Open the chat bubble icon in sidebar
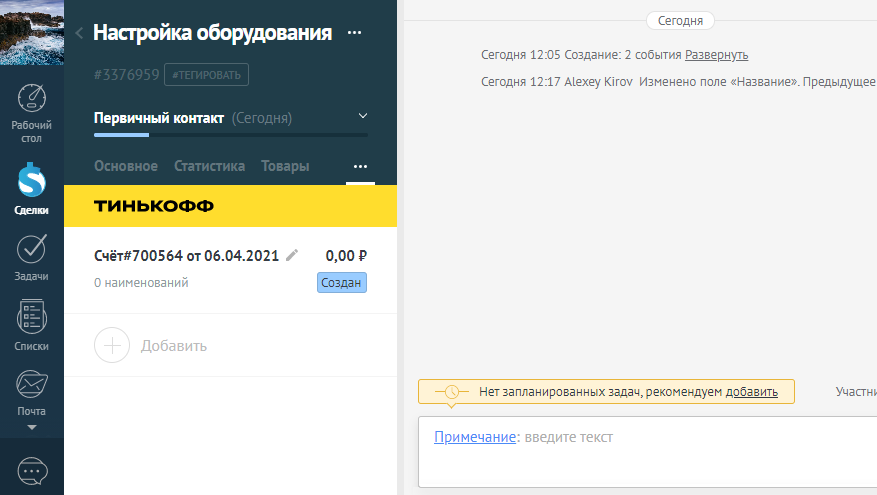The width and height of the screenshot is (877, 495). 32,471
